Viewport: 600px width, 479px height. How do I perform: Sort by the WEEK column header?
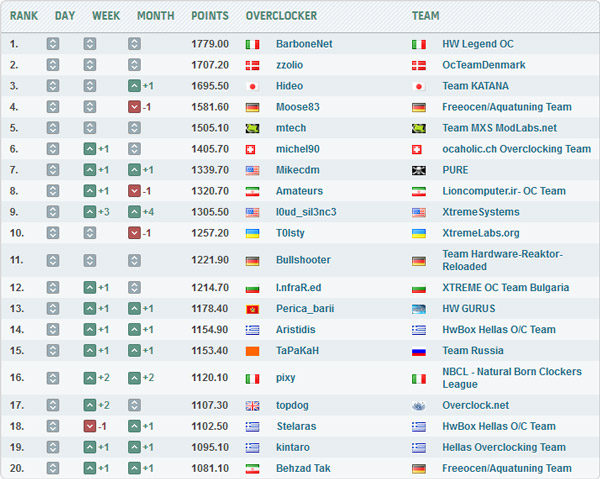(x=106, y=16)
